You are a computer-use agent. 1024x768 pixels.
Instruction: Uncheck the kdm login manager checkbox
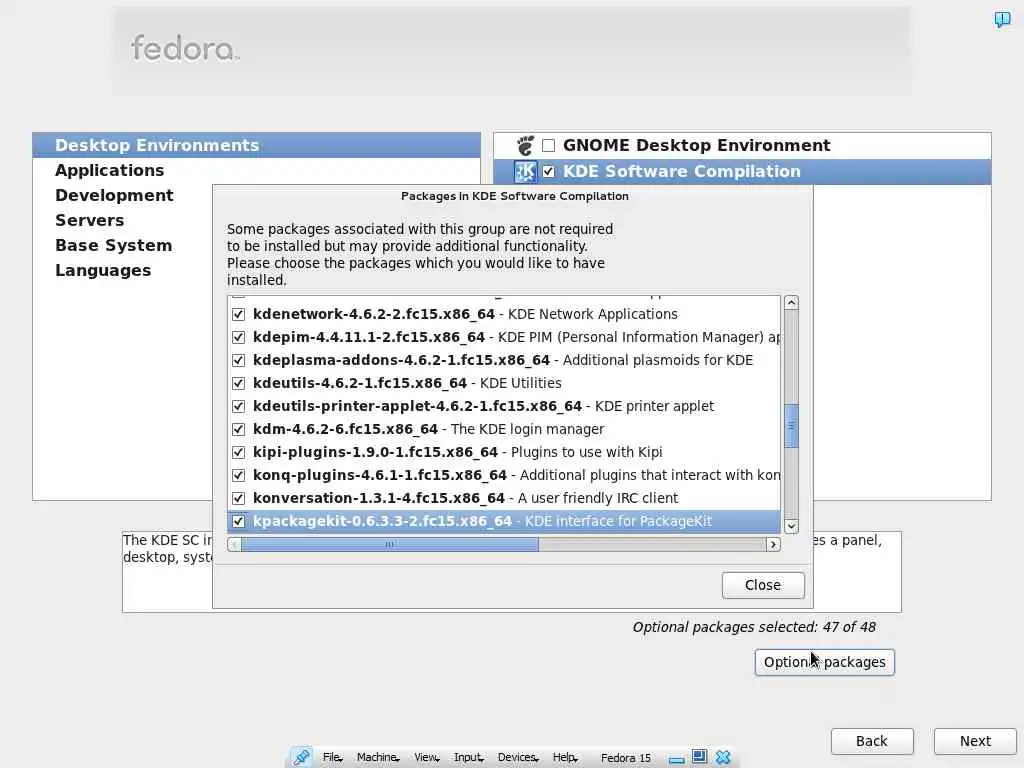coord(238,429)
